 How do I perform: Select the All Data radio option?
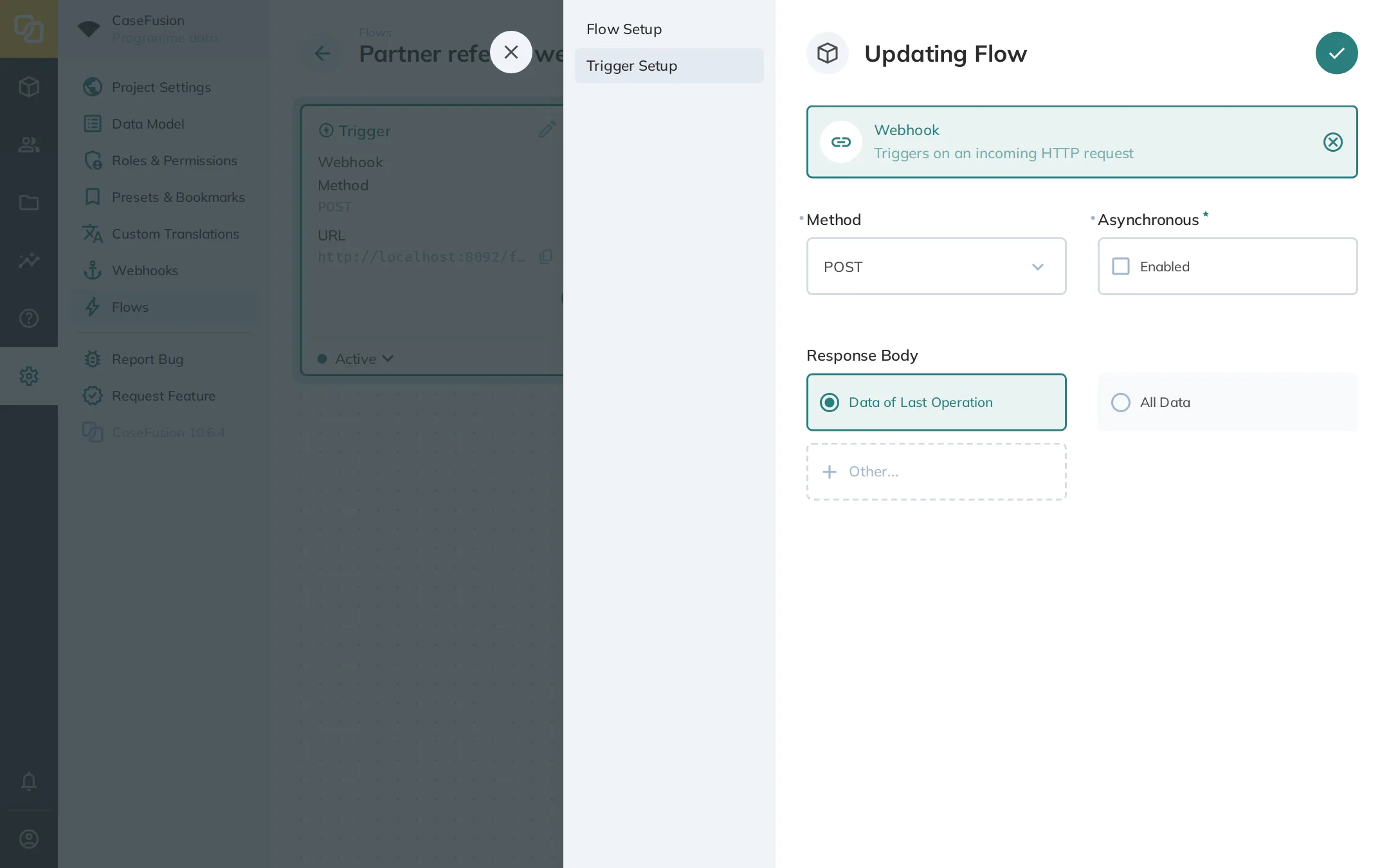point(1227,402)
